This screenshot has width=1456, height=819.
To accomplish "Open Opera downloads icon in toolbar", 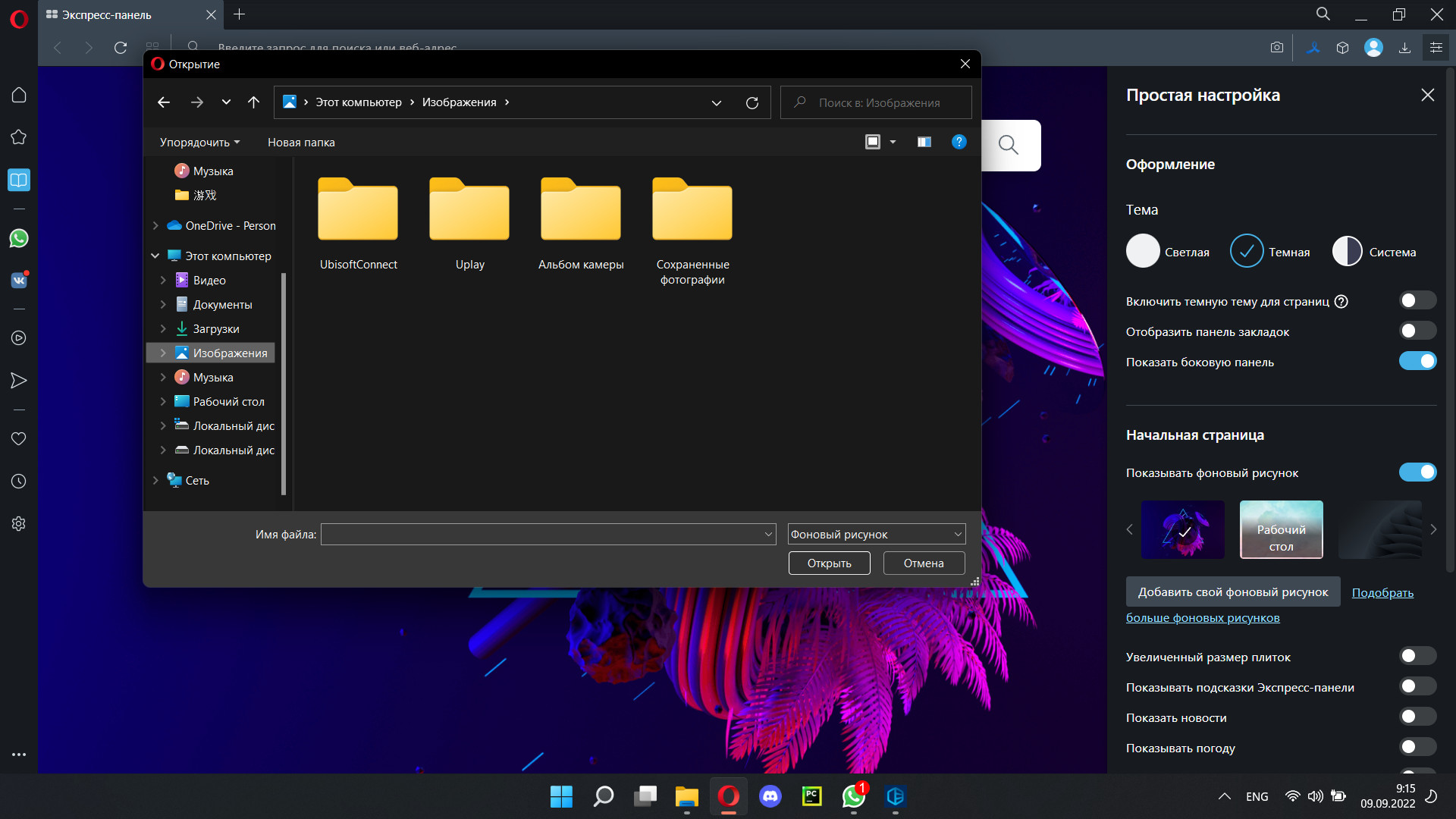I will 1404,48.
